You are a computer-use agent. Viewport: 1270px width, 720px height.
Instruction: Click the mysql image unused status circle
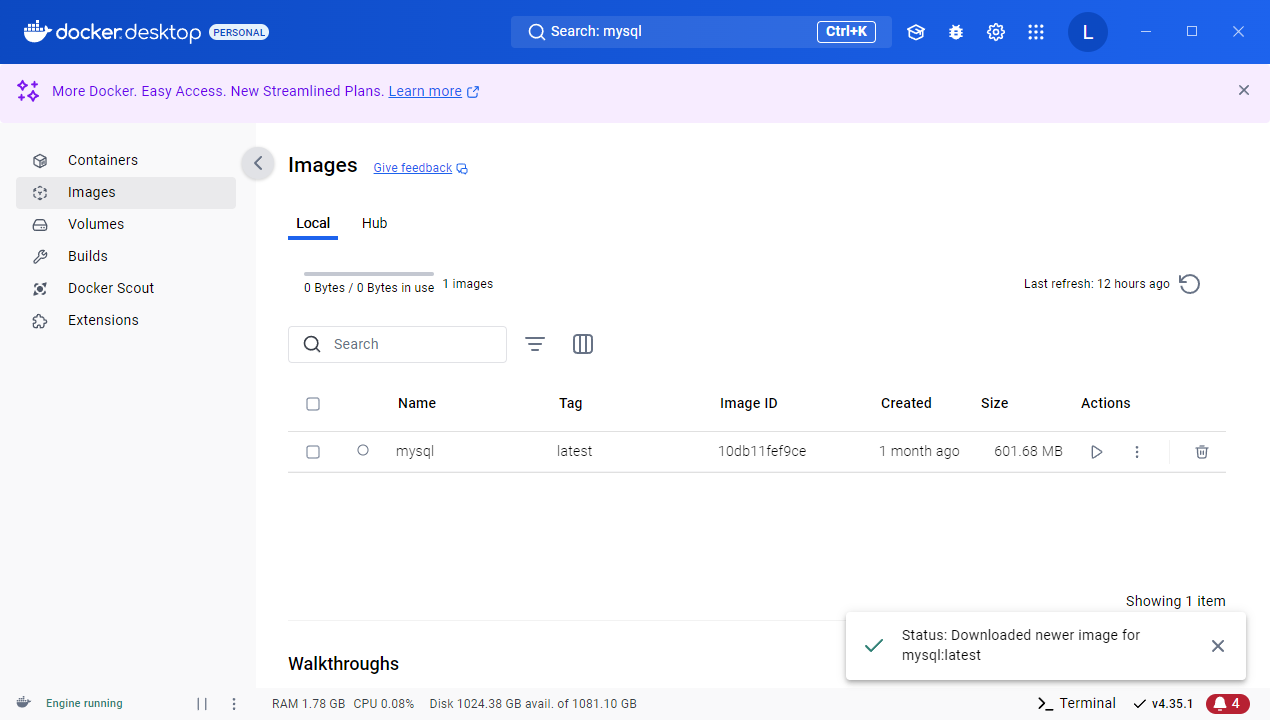363,451
